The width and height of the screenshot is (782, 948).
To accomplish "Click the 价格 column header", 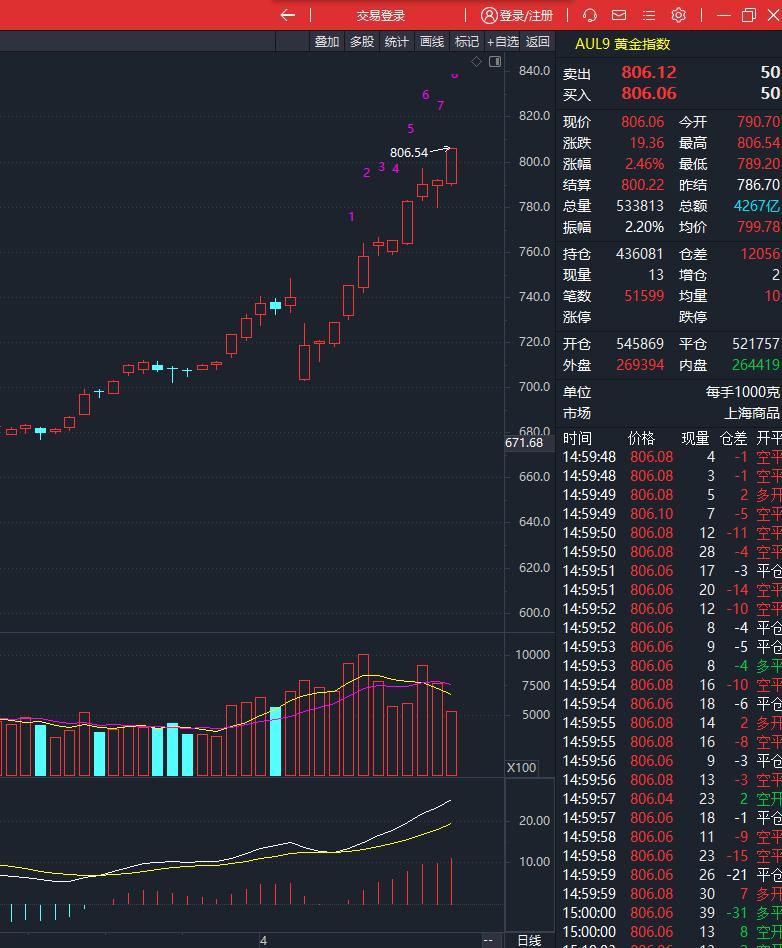I will (x=642, y=438).
